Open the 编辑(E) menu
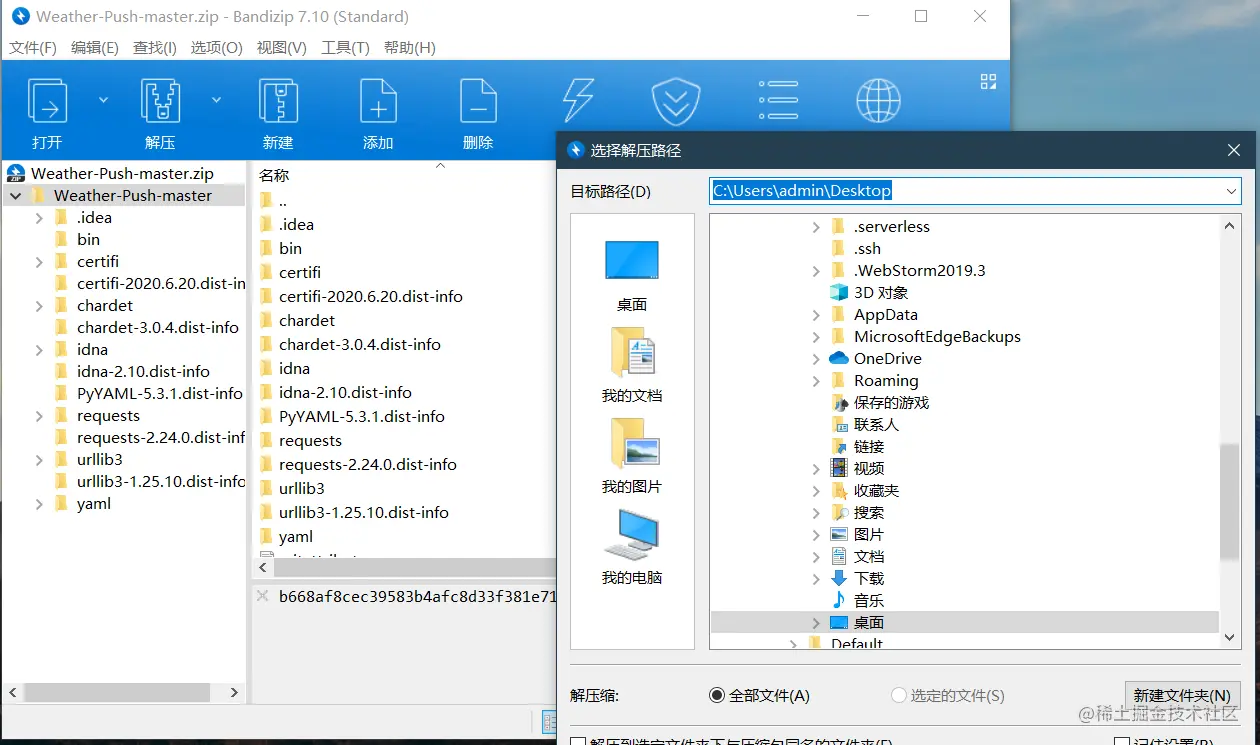 coord(94,48)
